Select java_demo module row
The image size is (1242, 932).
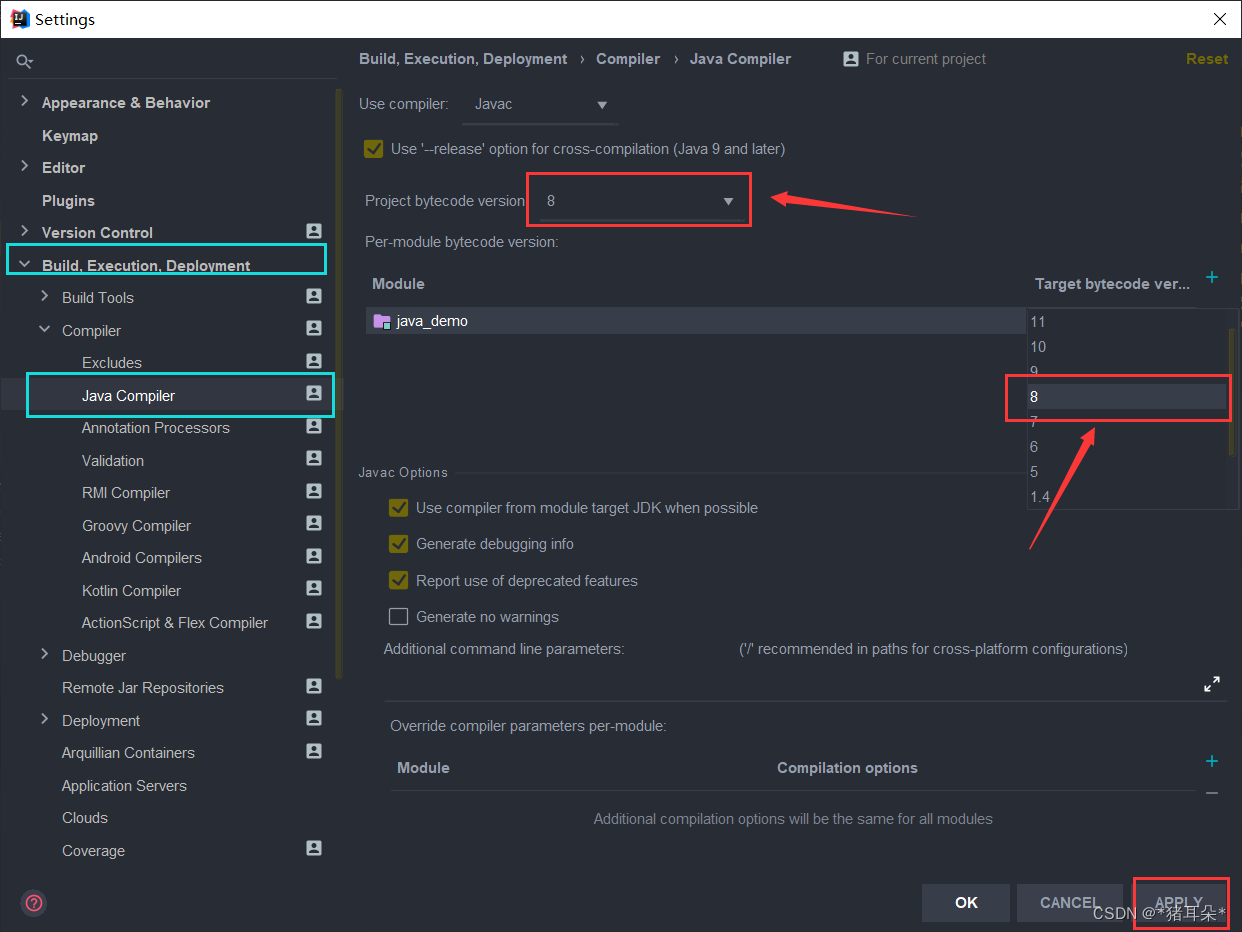tap(696, 321)
